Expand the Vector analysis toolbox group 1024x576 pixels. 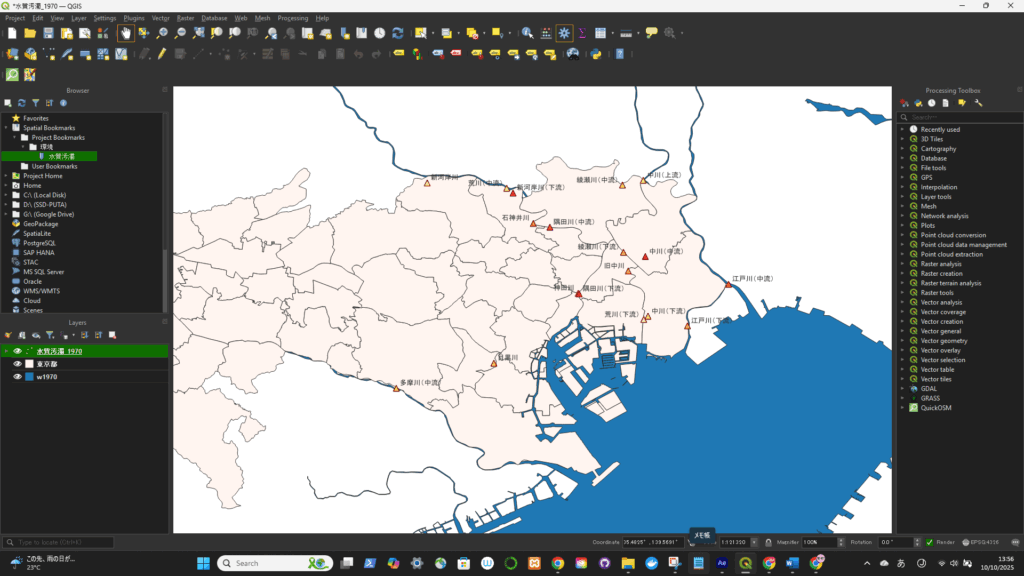[902, 302]
